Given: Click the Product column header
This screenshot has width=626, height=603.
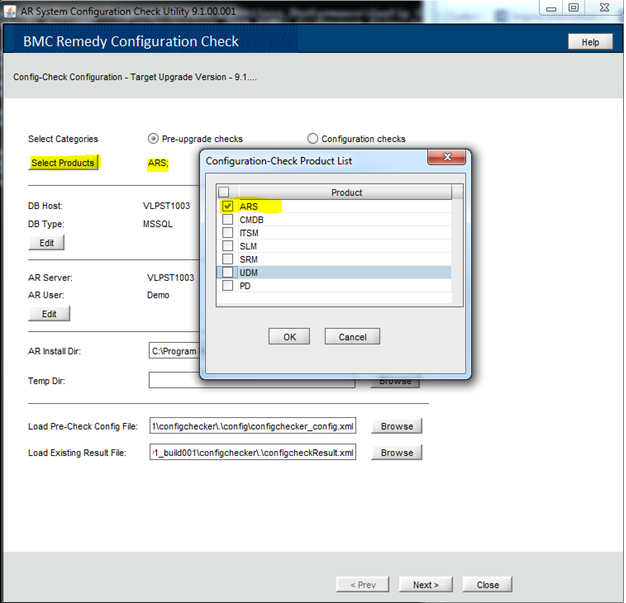Looking at the screenshot, I should [346, 192].
